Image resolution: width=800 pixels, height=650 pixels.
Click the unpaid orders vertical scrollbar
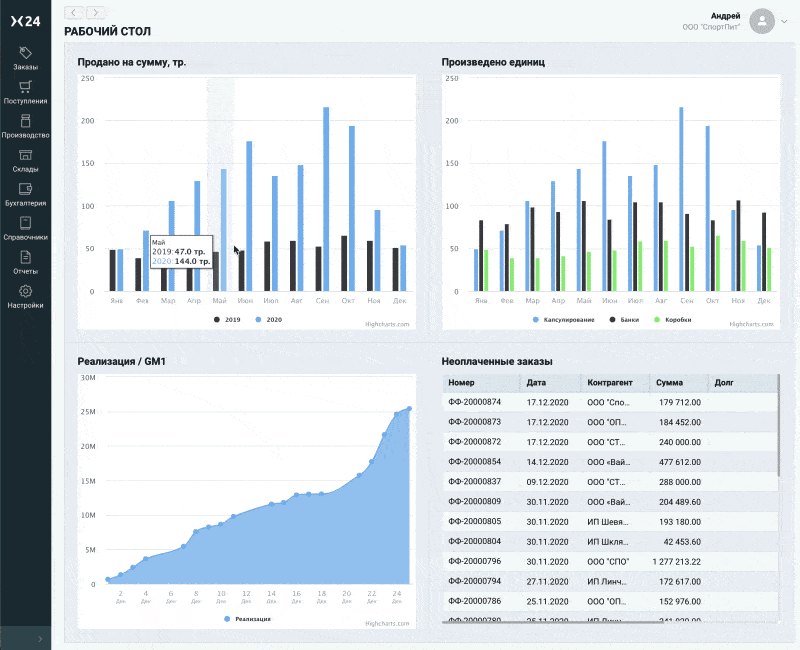click(779, 426)
